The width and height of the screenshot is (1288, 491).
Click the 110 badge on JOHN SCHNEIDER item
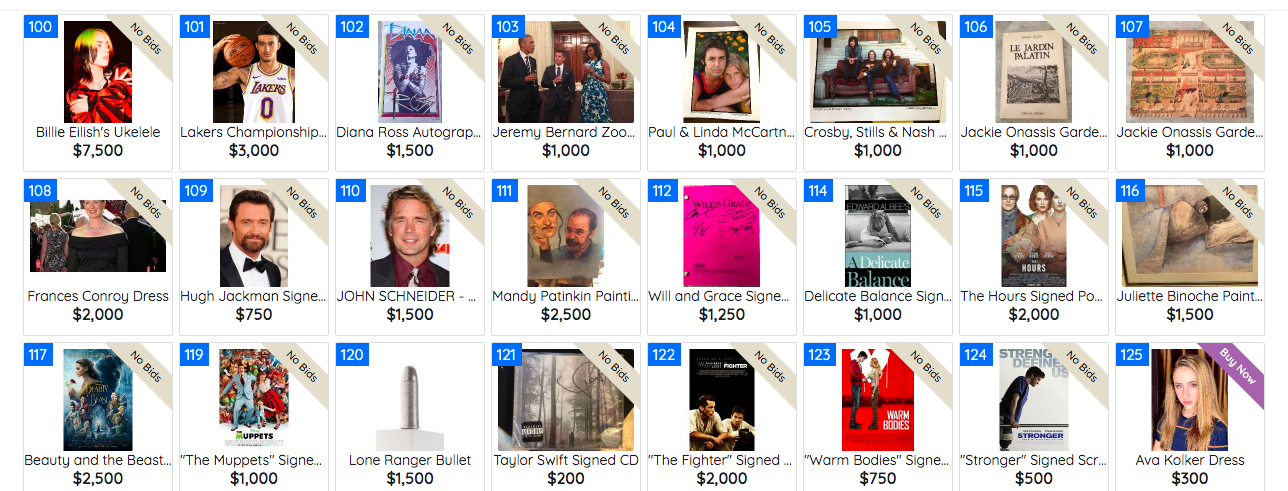(x=351, y=191)
